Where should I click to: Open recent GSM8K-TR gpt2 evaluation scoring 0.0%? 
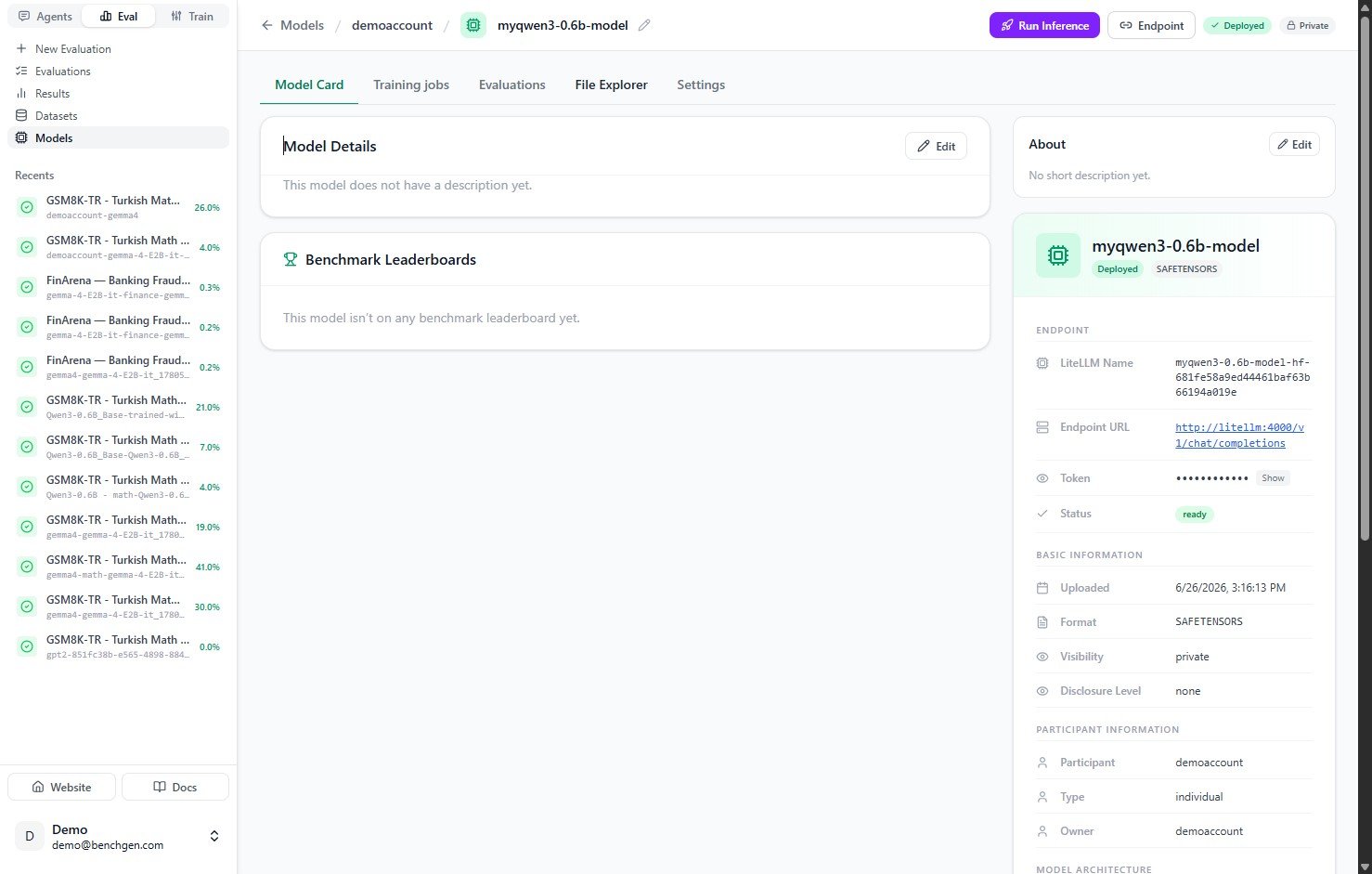click(118, 646)
